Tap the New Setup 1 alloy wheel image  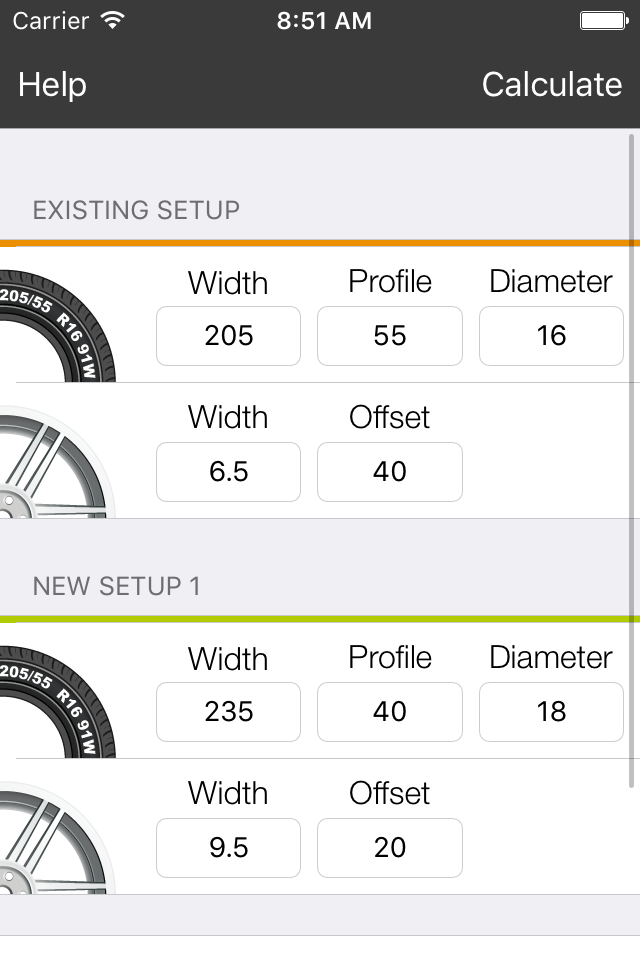coord(58,838)
